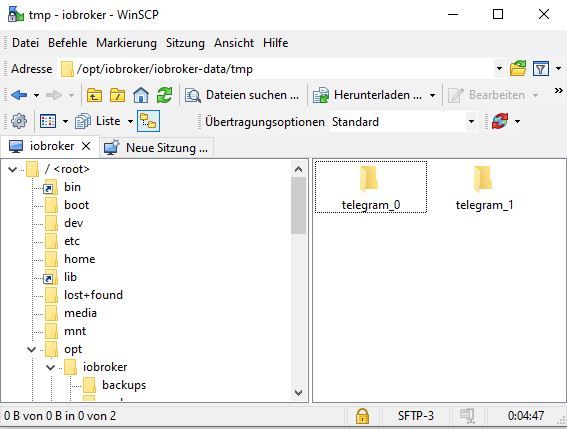Collapse the root tree node
Image resolution: width=567 pixels, height=429 pixels.
(13, 169)
